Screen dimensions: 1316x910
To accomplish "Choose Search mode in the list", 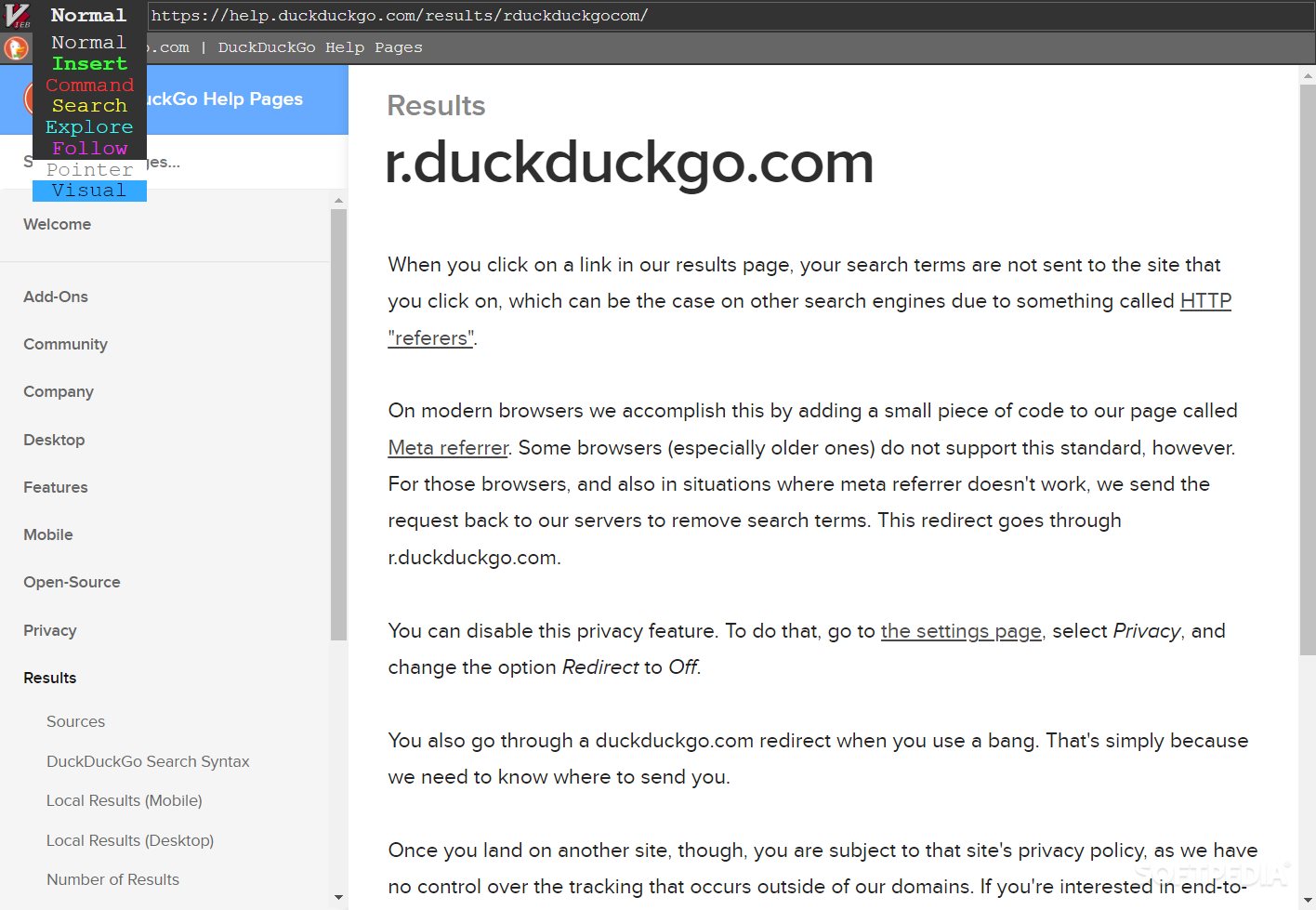I will point(89,106).
